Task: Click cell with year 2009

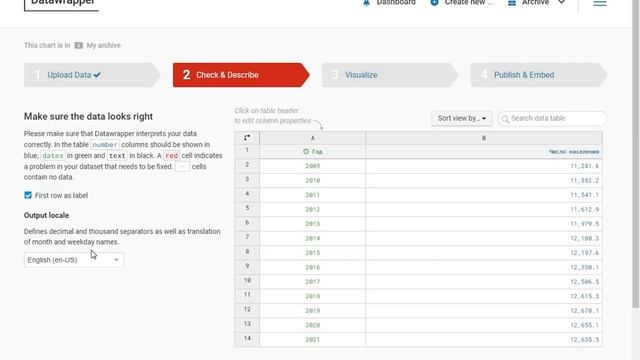Action: point(313,166)
